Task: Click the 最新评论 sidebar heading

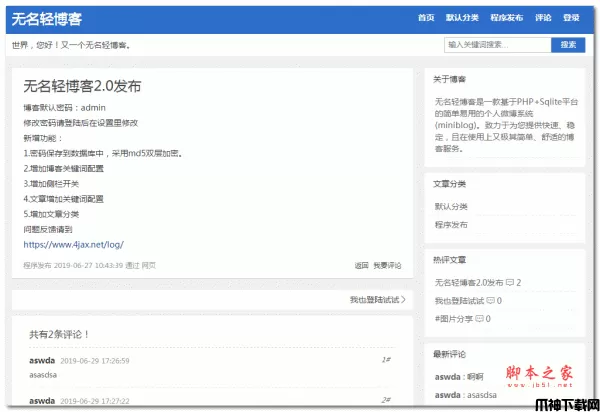Action: pyautogui.click(x=449, y=354)
